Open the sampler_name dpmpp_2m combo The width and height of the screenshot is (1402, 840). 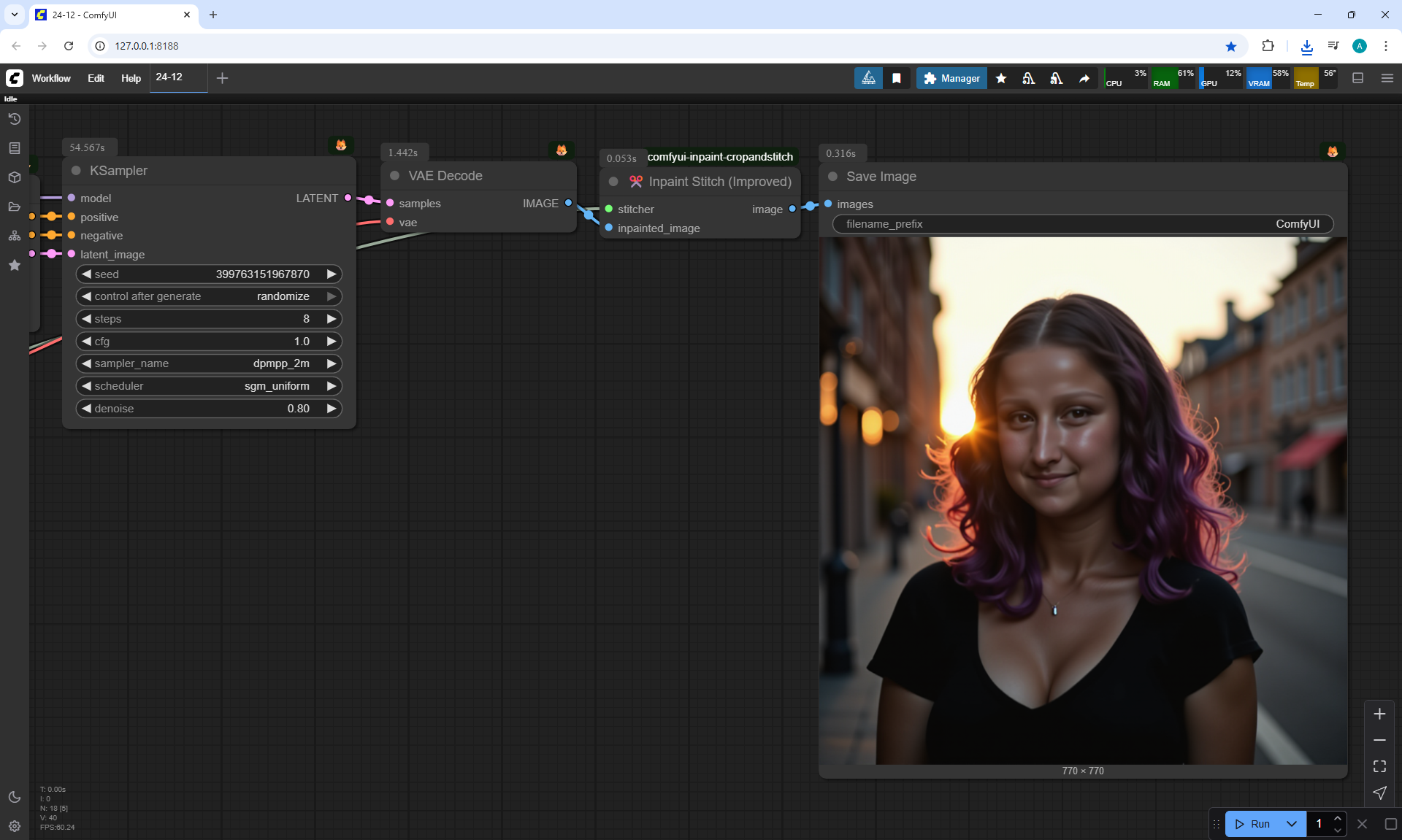pos(209,363)
